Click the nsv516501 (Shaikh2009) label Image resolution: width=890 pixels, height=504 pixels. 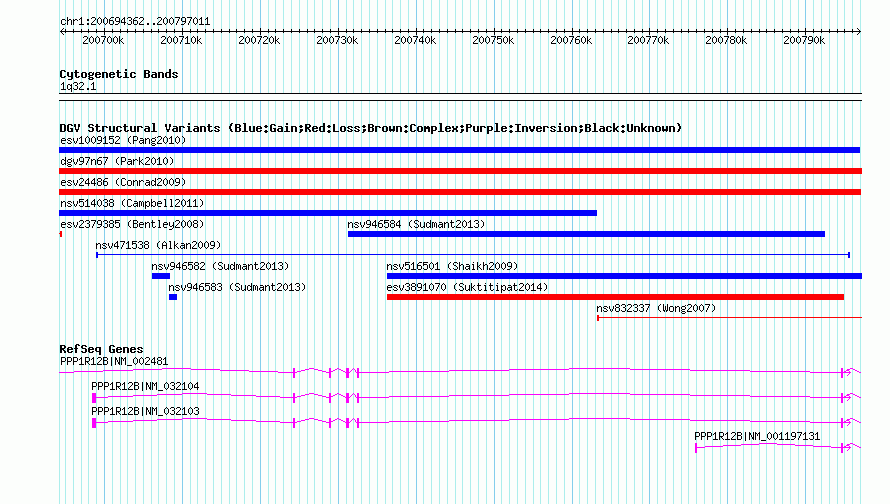[452, 266]
